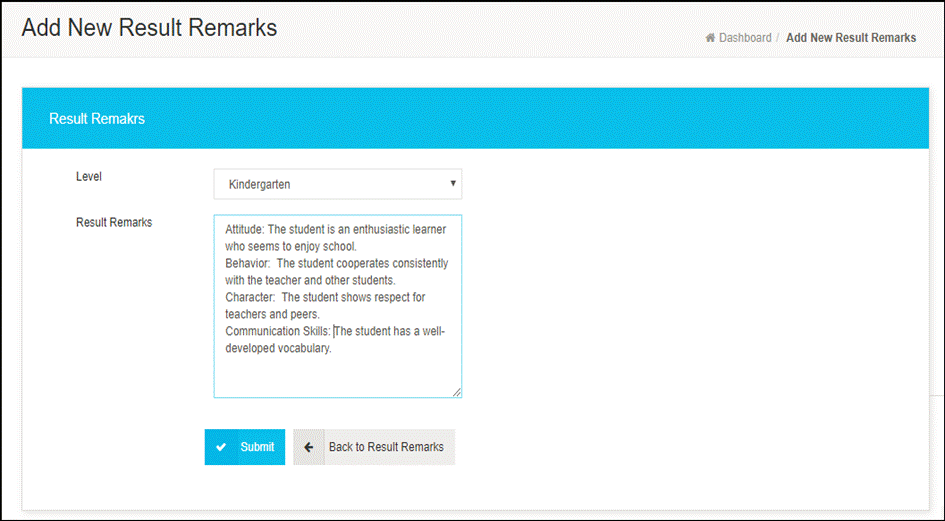
Task: Submit the result remarks form
Action: [245, 447]
